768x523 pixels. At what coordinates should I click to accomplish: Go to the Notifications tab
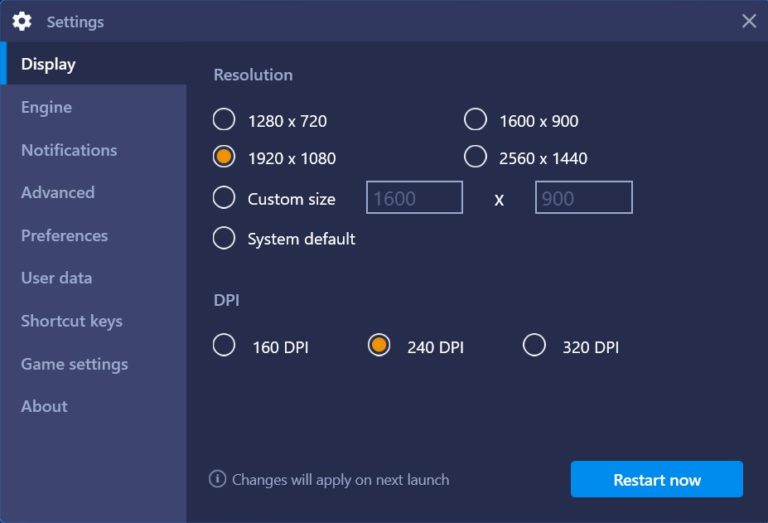93,150
